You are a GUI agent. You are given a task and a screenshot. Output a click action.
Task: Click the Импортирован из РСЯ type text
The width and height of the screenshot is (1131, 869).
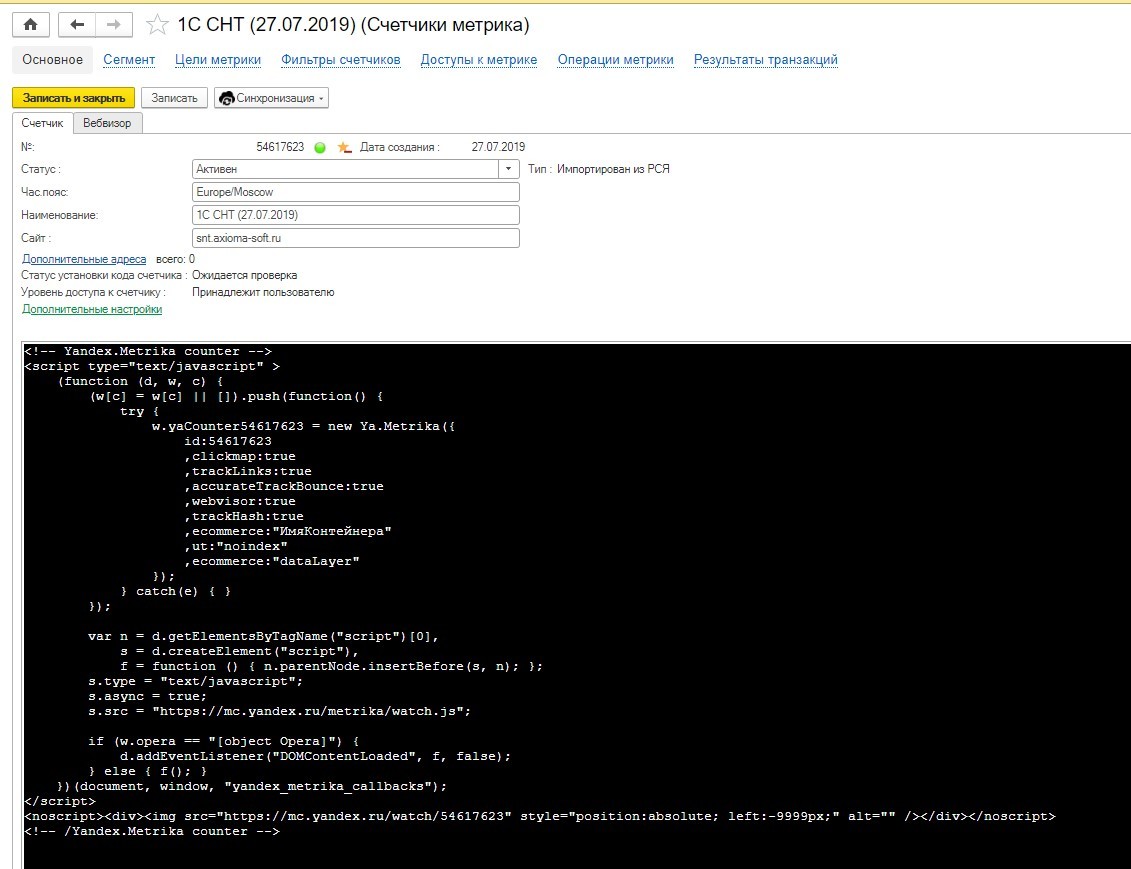coord(613,169)
